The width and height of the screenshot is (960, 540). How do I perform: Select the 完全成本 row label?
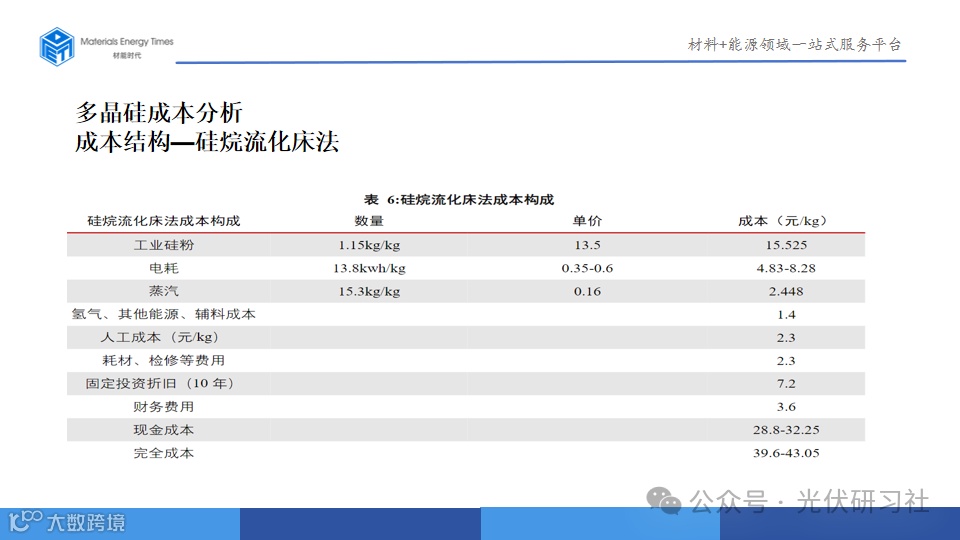click(x=164, y=453)
